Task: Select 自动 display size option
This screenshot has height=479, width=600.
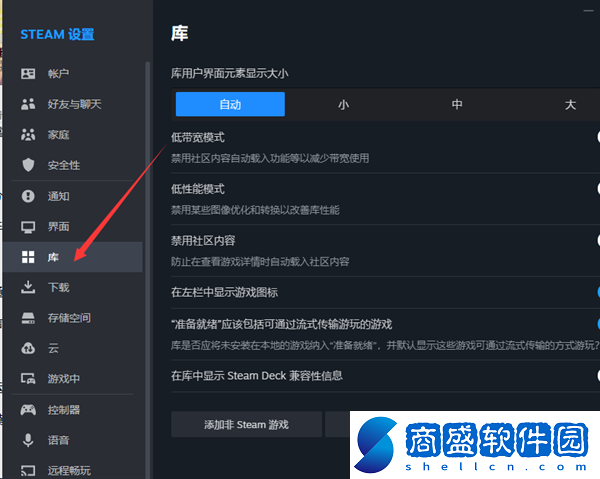Action: click(x=230, y=104)
